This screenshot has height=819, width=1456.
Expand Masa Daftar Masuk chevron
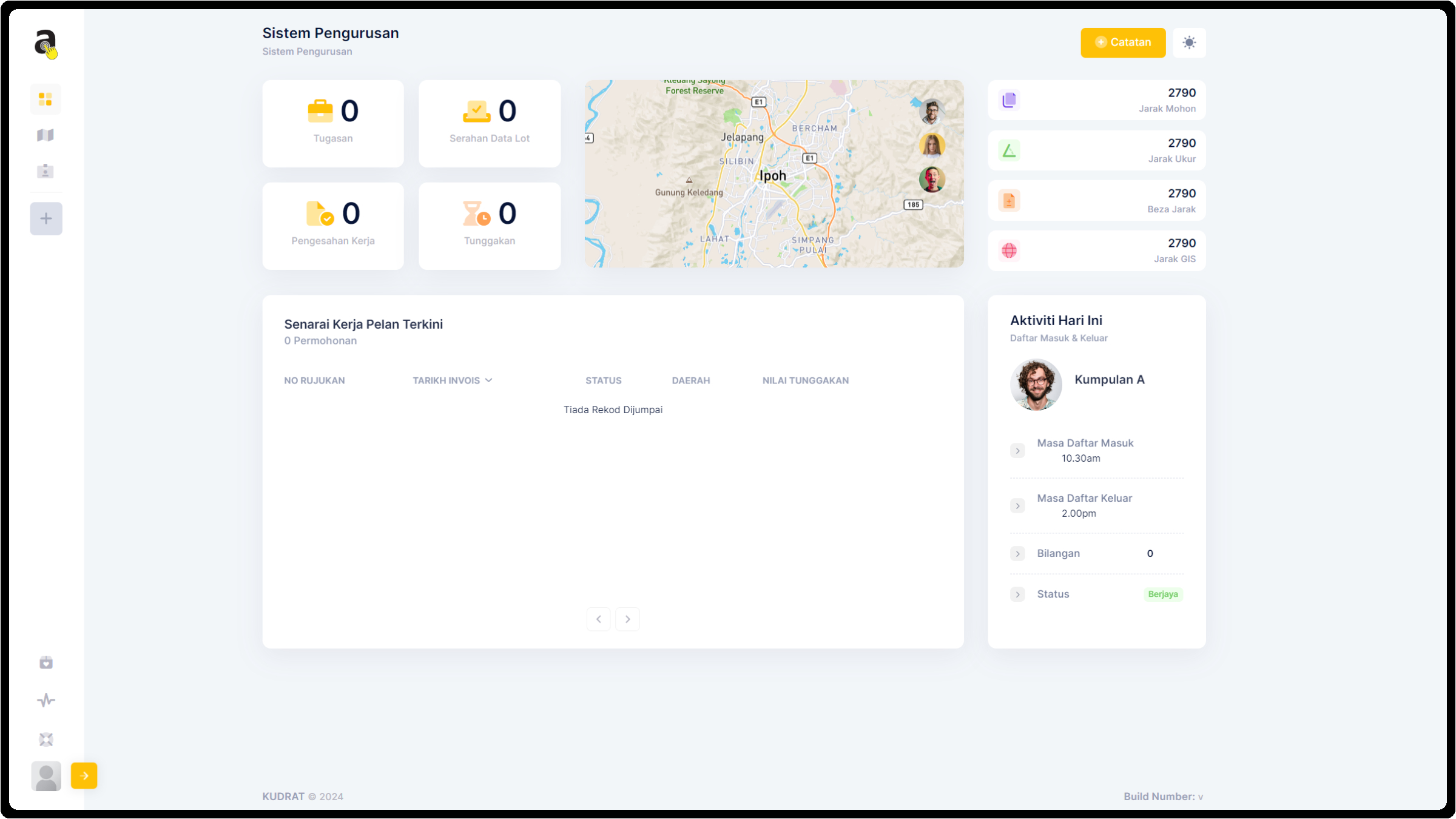click(x=1018, y=451)
